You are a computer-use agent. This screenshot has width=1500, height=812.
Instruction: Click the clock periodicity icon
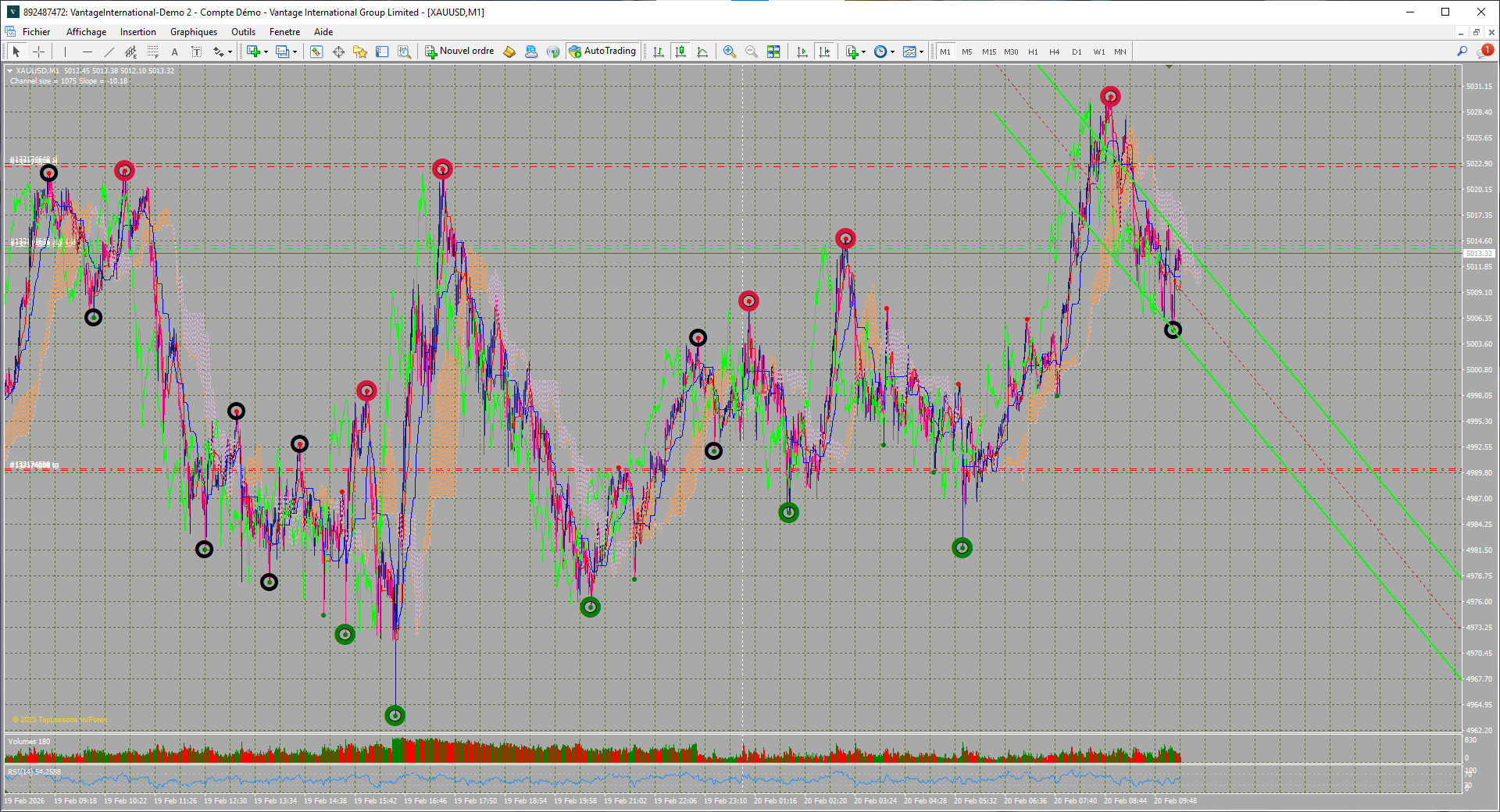click(880, 52)
